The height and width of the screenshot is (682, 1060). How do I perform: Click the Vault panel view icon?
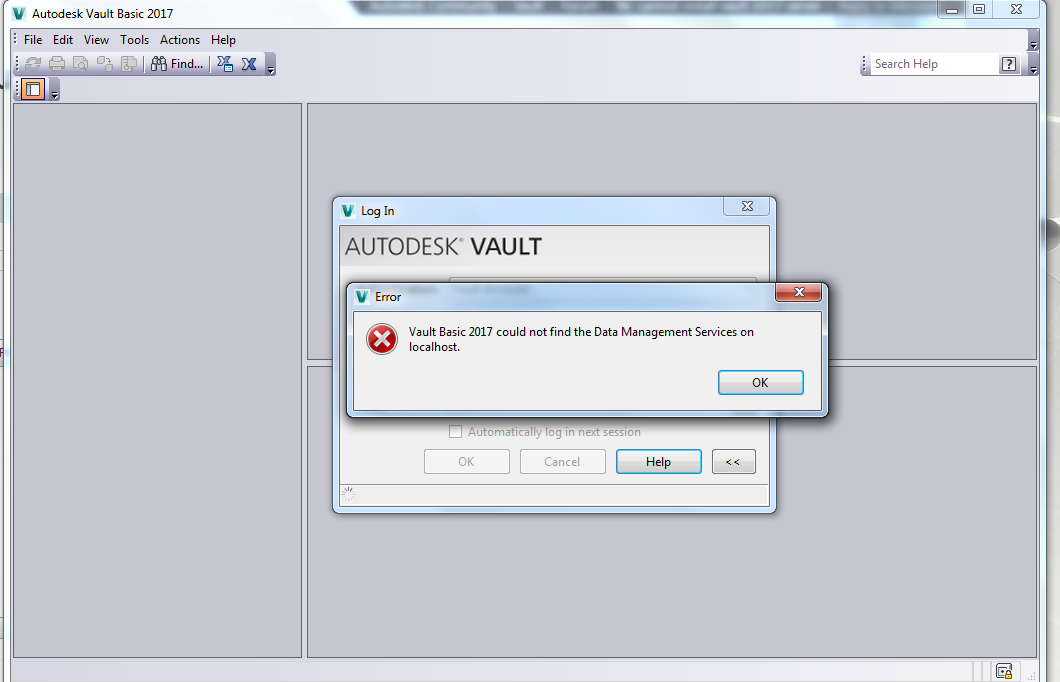(32, 89)
